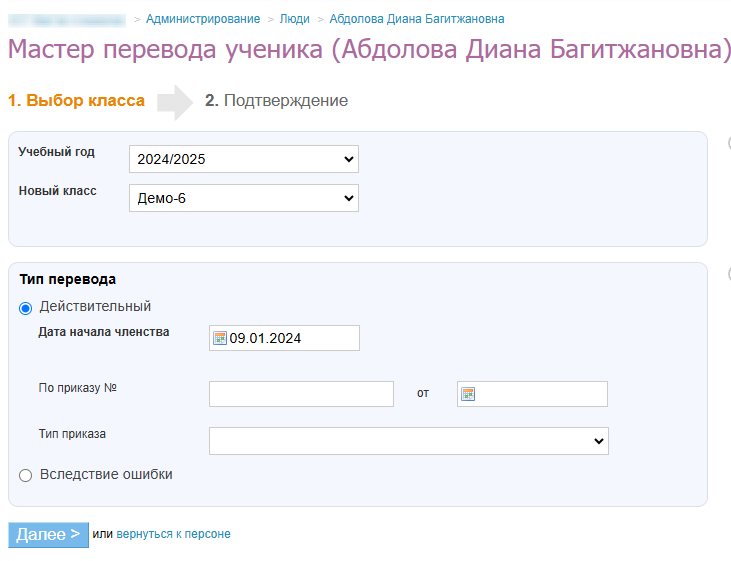
Task: Focus the По приказу № text field
Action: pyautogui.click(x=301, y=394)
